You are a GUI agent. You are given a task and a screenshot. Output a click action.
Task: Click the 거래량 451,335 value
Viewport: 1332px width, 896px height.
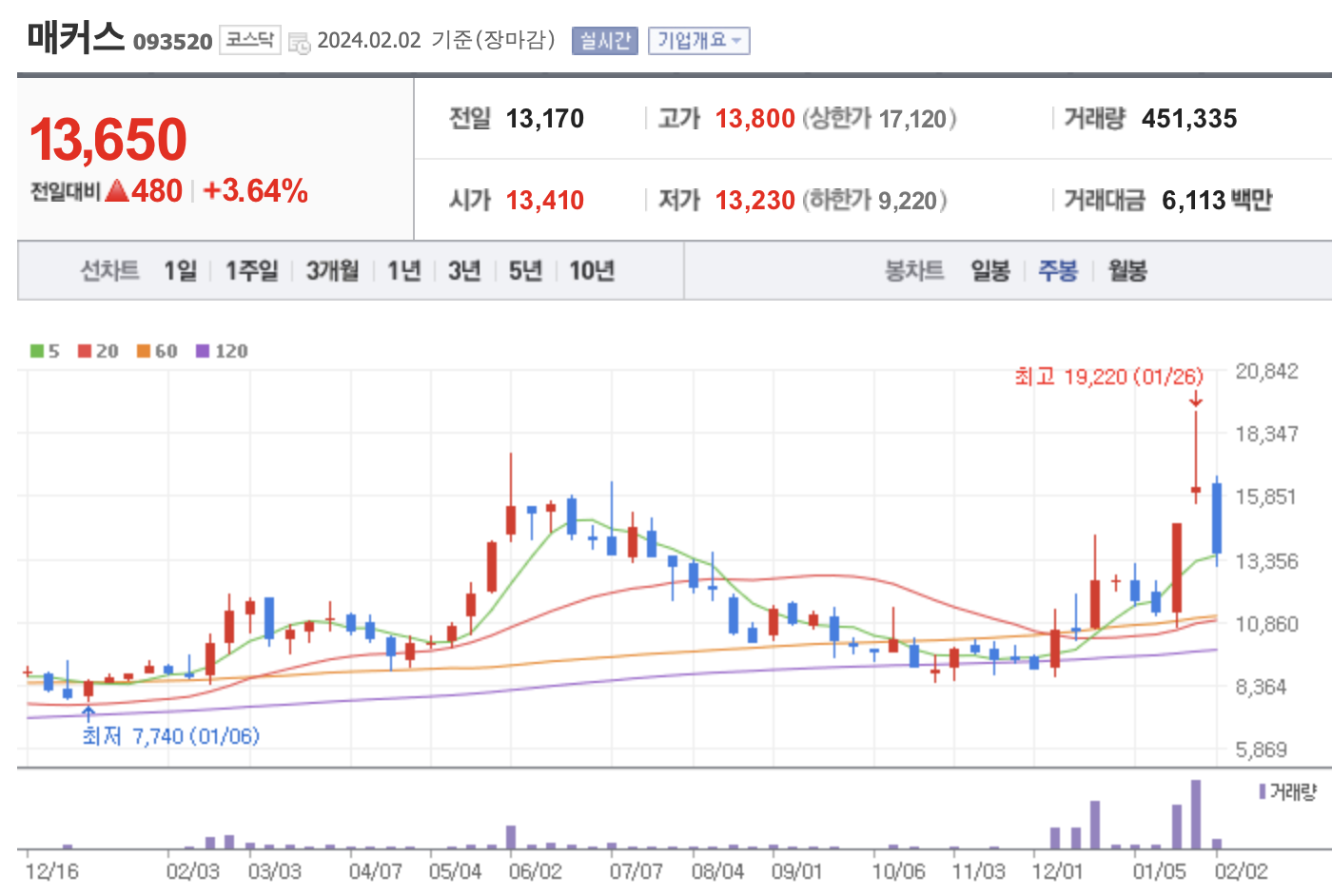click(x=1189, y=119)
